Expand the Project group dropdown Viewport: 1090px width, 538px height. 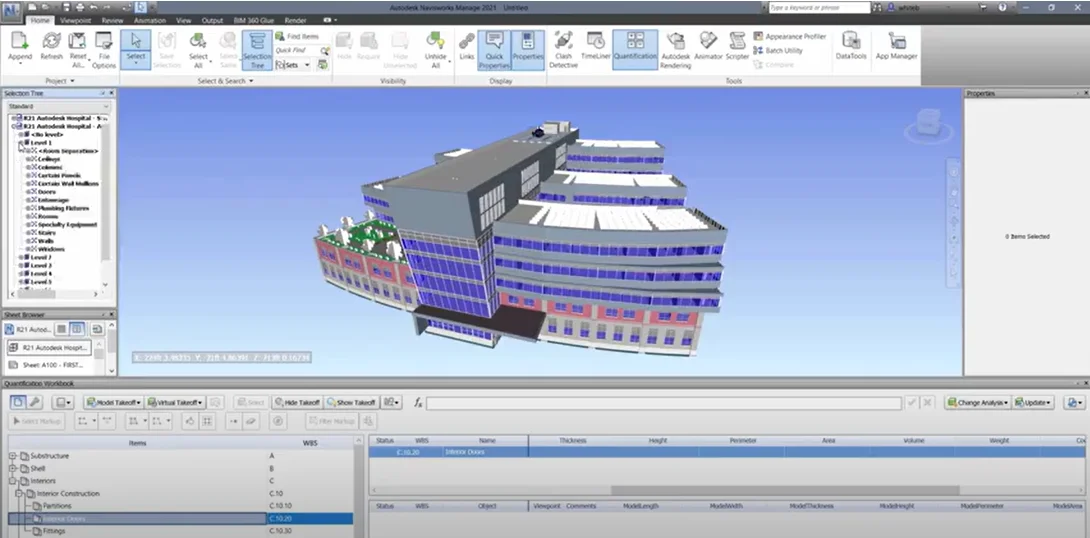[x=60, y=81]
